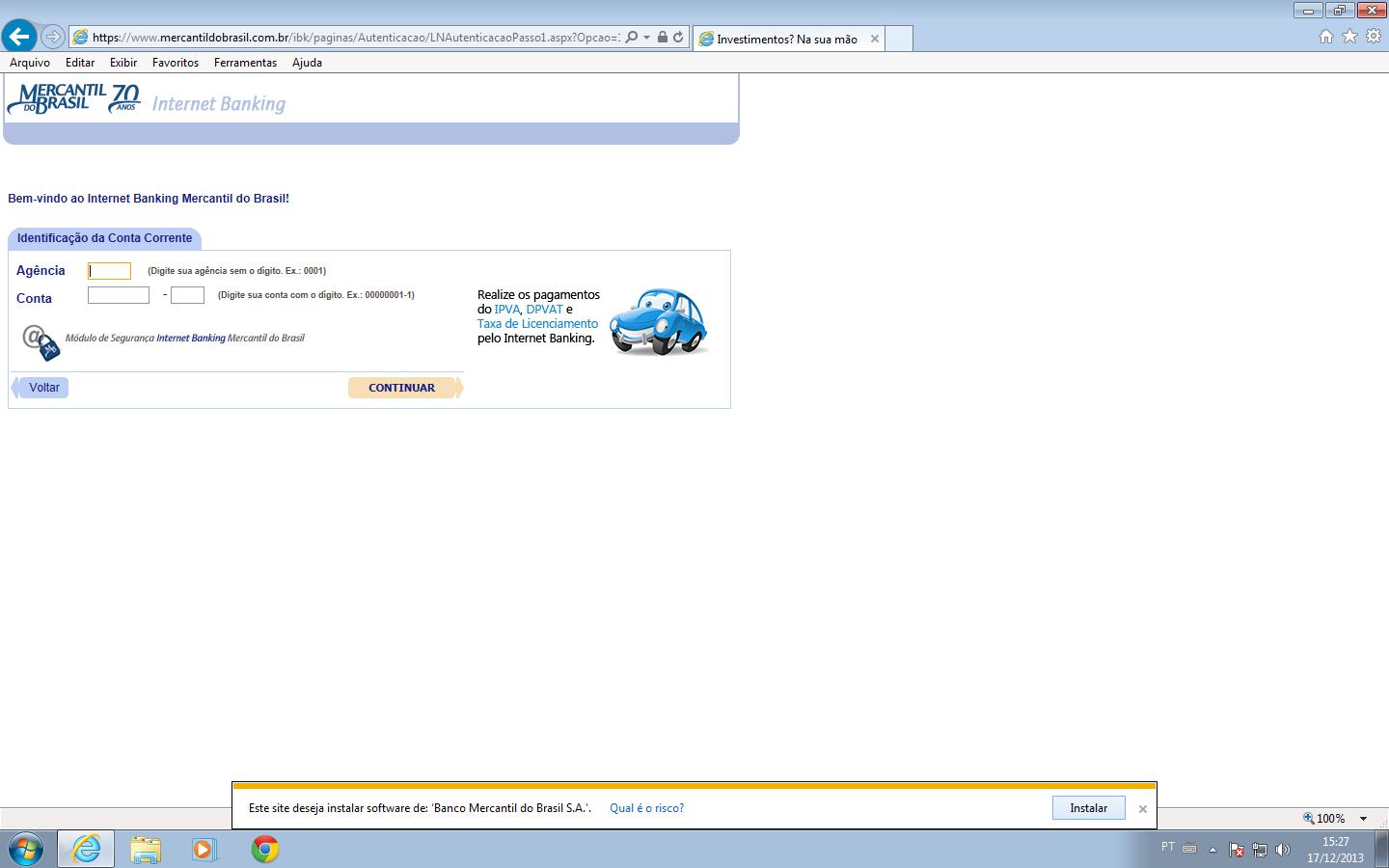The width and height of the screenshot is (1389, 868).
Task: Refresh the page with reload icon
Action: point(678,38)
